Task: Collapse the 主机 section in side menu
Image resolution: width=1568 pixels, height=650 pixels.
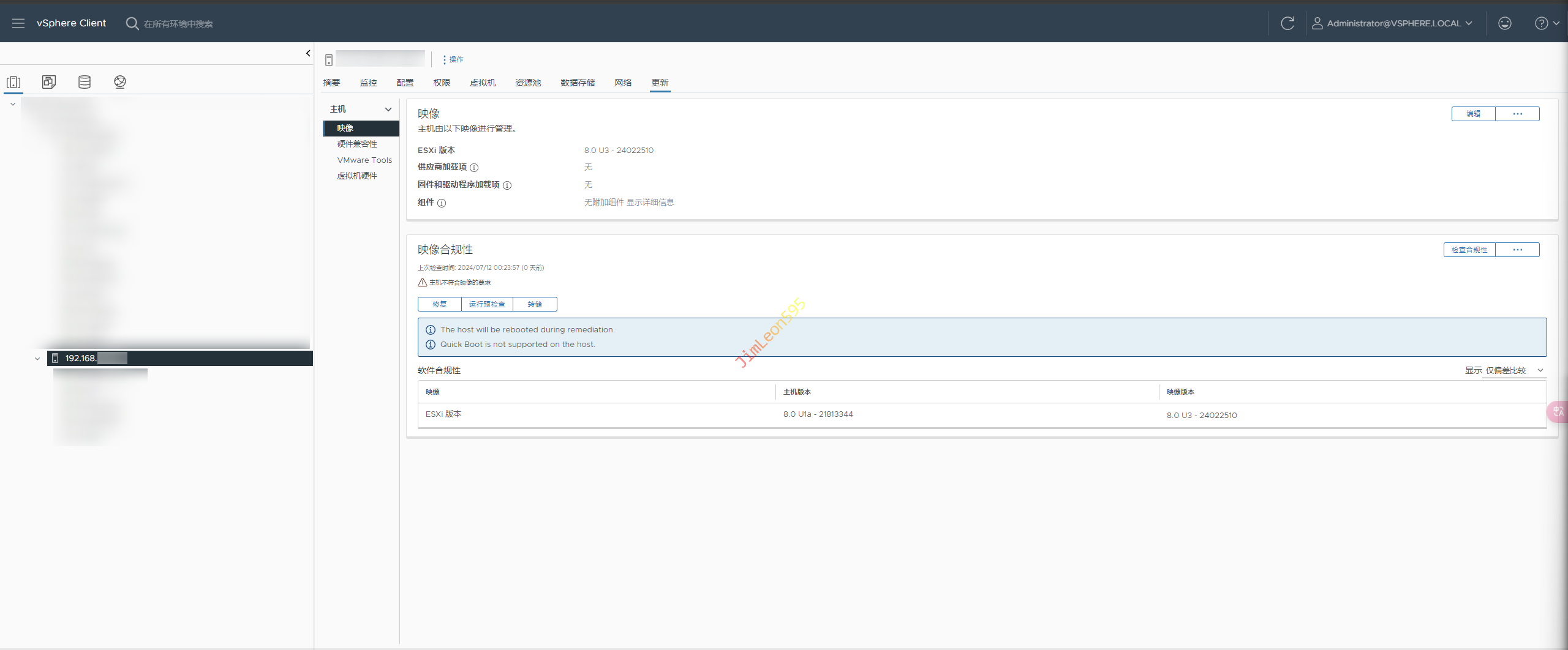Action: tap(388, 110)
